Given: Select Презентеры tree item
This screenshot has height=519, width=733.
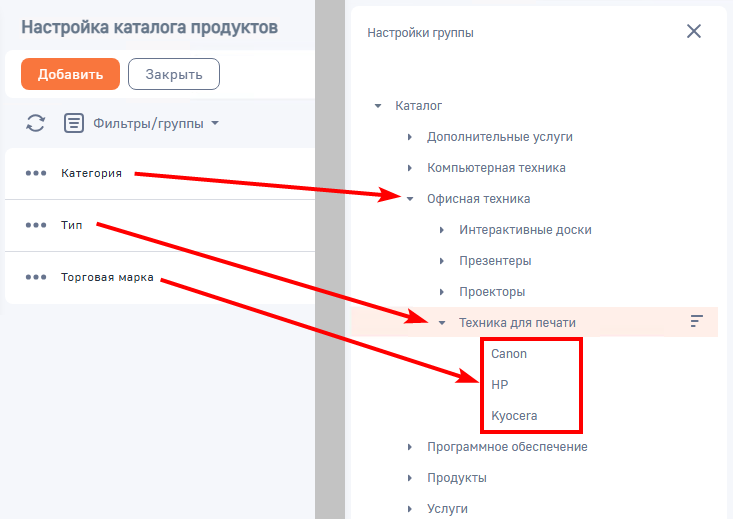Looking at the screenshot, I should 495,261.
